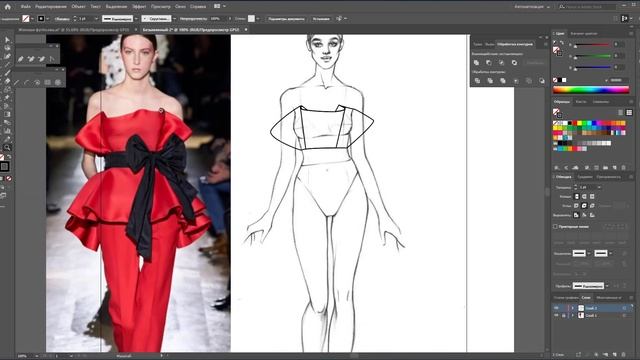
Task: Choose the Arc tool in floating panel
Action: pyautogui.click(x=27, y=82)
